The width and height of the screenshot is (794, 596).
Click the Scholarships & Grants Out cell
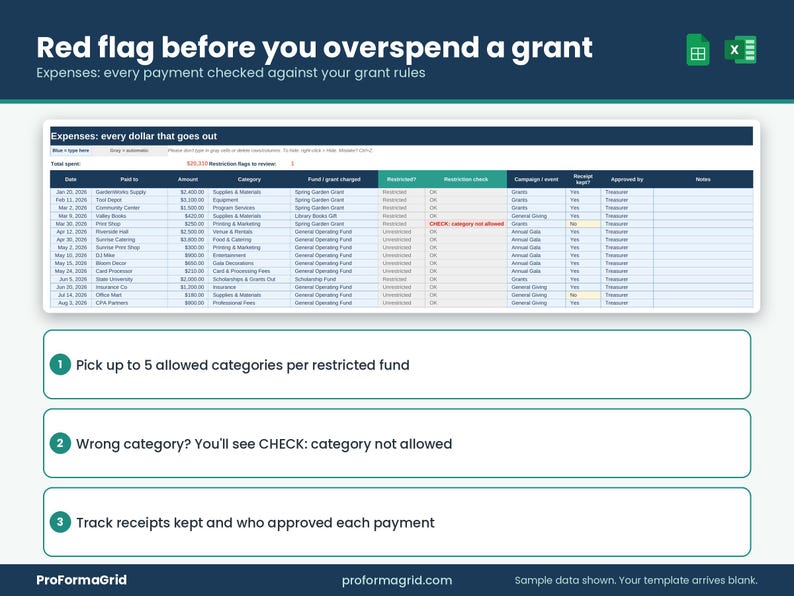click(x=249, y=279)
